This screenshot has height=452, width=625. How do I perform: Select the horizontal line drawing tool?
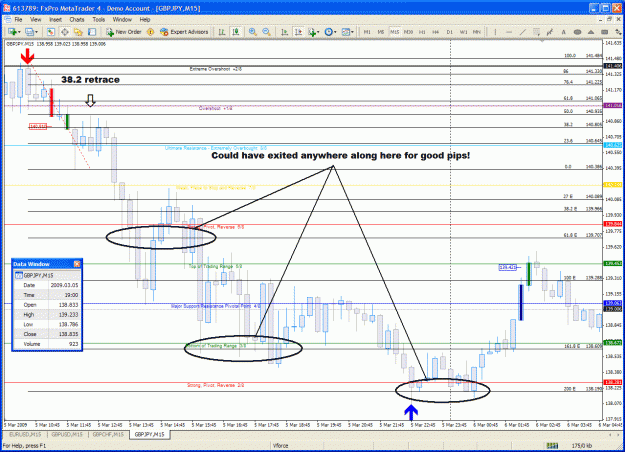(x=509, y=32)
